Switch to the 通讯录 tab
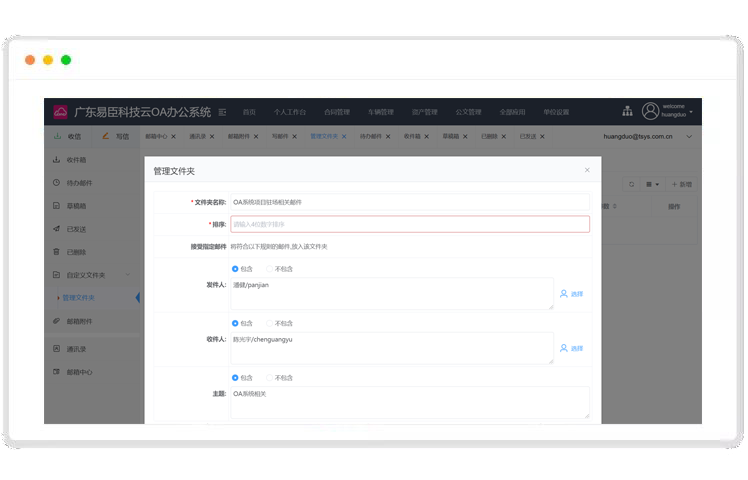The width and height of the screenshot is (748, 480). pyautogui.click(x=197, y=136)
